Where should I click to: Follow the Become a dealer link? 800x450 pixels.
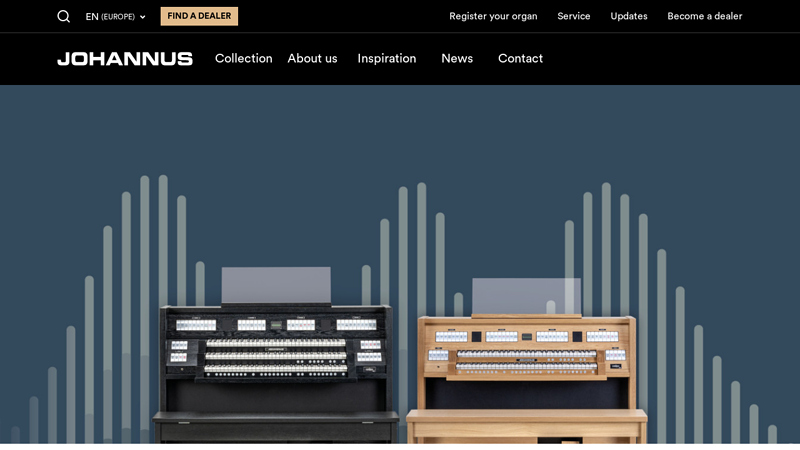[x=705, y=16]
